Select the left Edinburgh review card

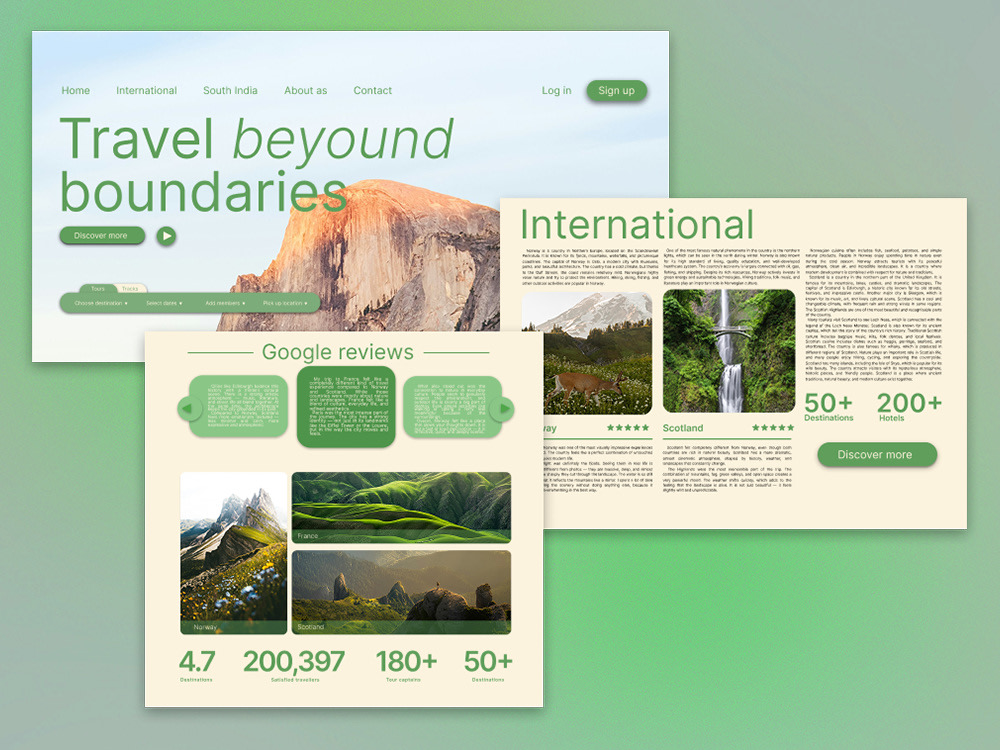pos(239,407)
